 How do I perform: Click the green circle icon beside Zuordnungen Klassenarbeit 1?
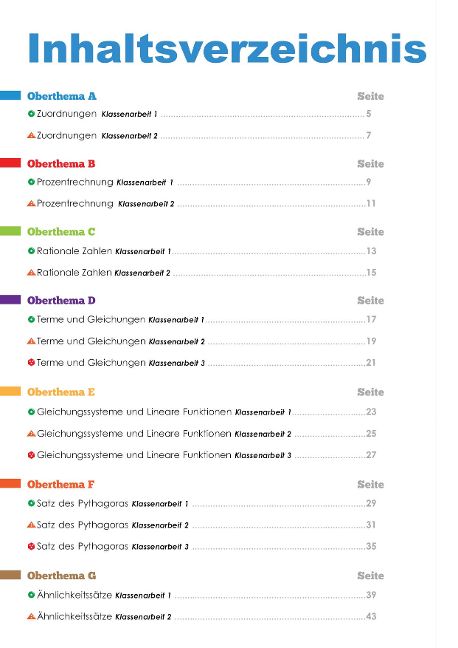(x=31, y=114)
